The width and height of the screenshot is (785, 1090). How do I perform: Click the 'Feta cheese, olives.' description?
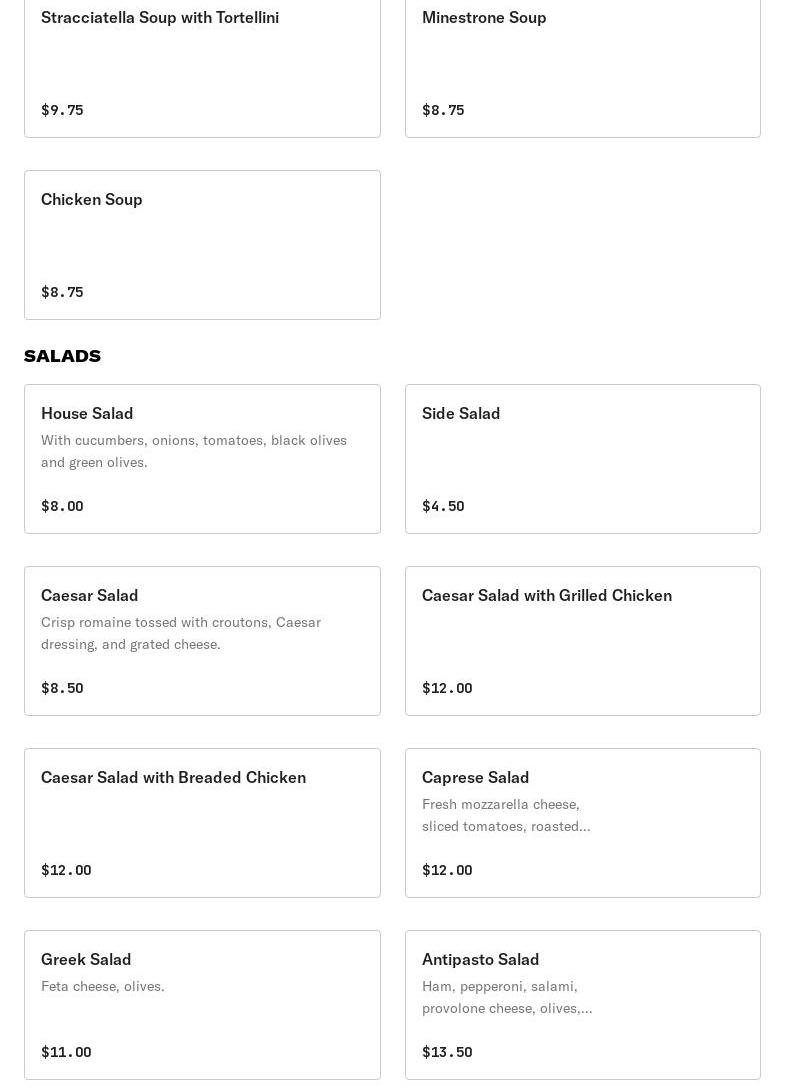[103, 986]
